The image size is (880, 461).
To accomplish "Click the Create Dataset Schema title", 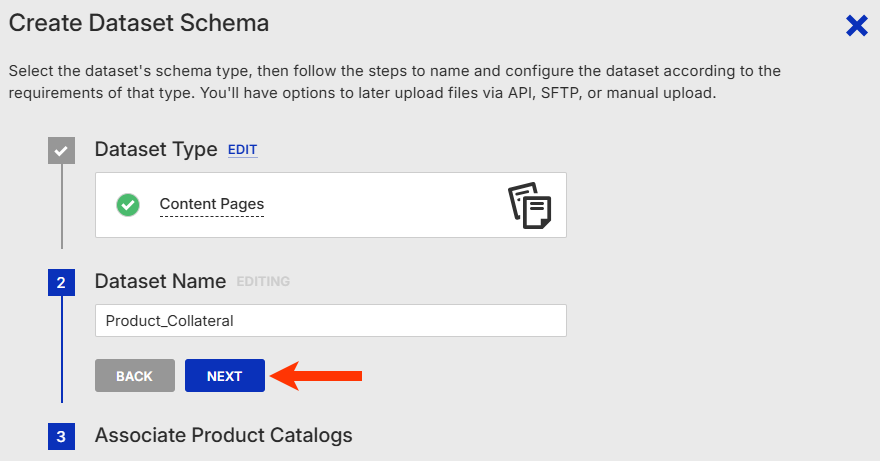I will point(139,22).
